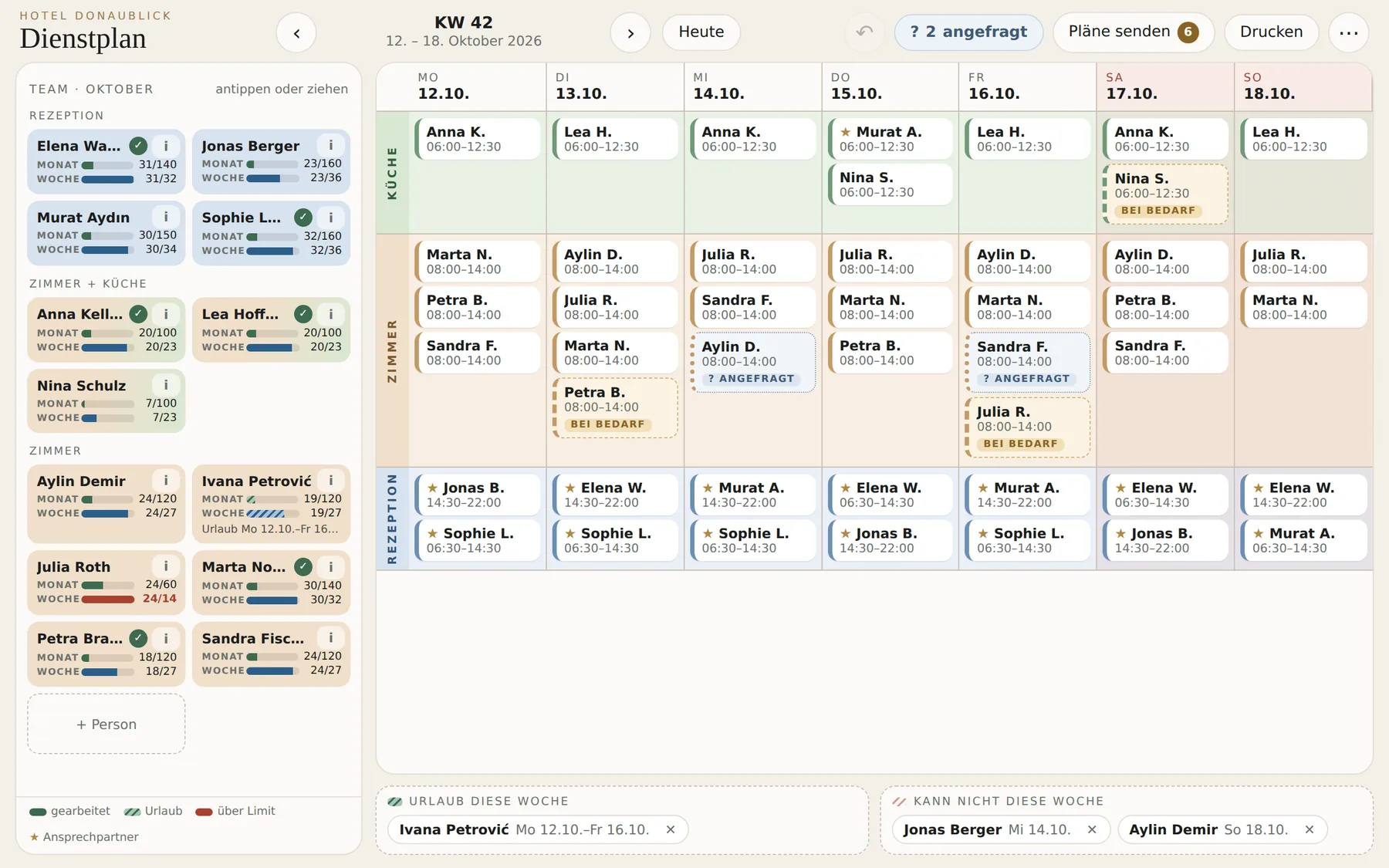Open info for Jonas Berger card
This screenshot has width=1389, height=868.
point(330,145)
